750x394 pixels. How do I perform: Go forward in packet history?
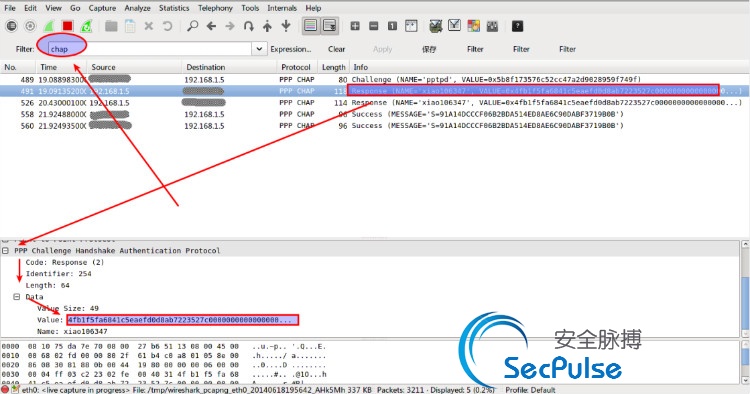click(230, 26)
